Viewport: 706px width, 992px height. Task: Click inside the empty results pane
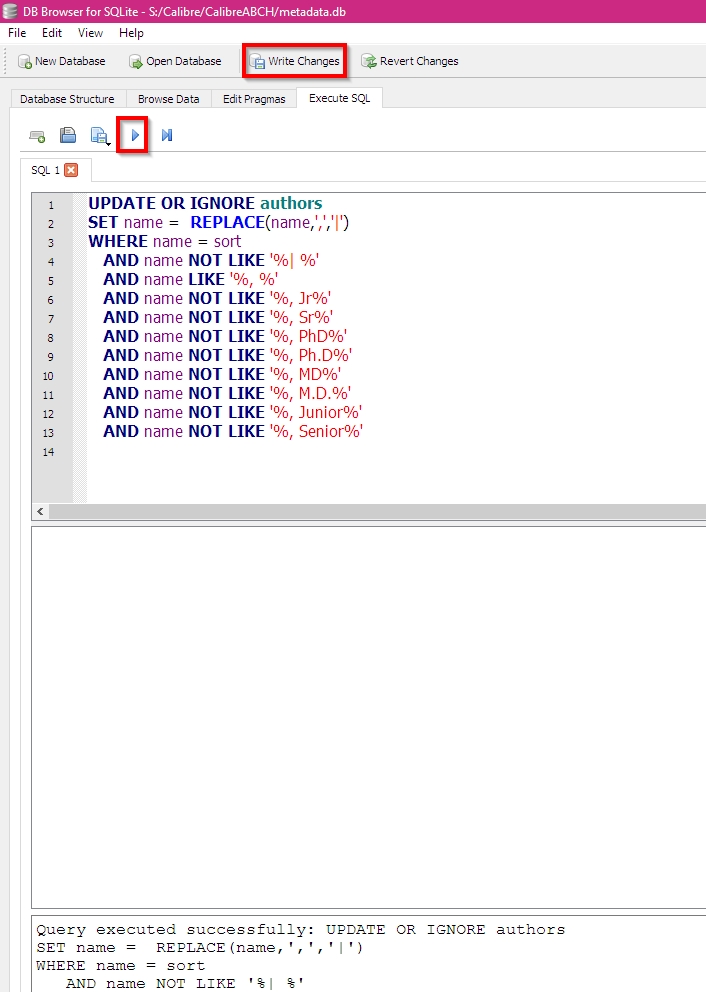pyautogui.click(x=369, y=717)
